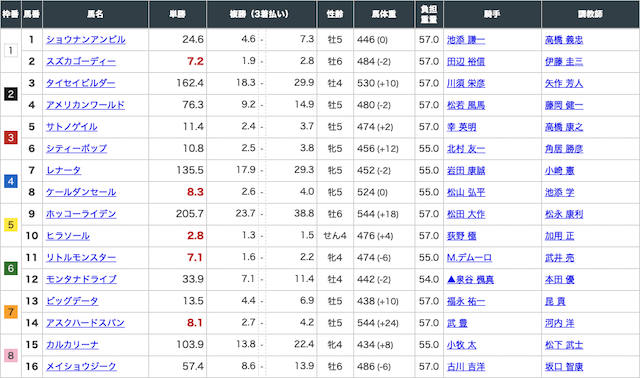Screen dimensions: 640x378
Task: Open horse シティーポップ link
Action: point(76,149)
